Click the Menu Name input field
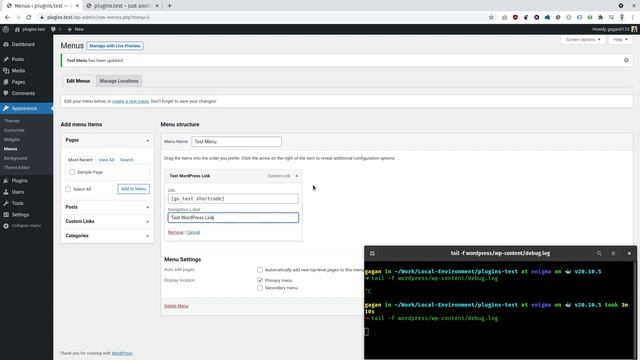Viewport: 640px width, 360px height. pos(236,142)
